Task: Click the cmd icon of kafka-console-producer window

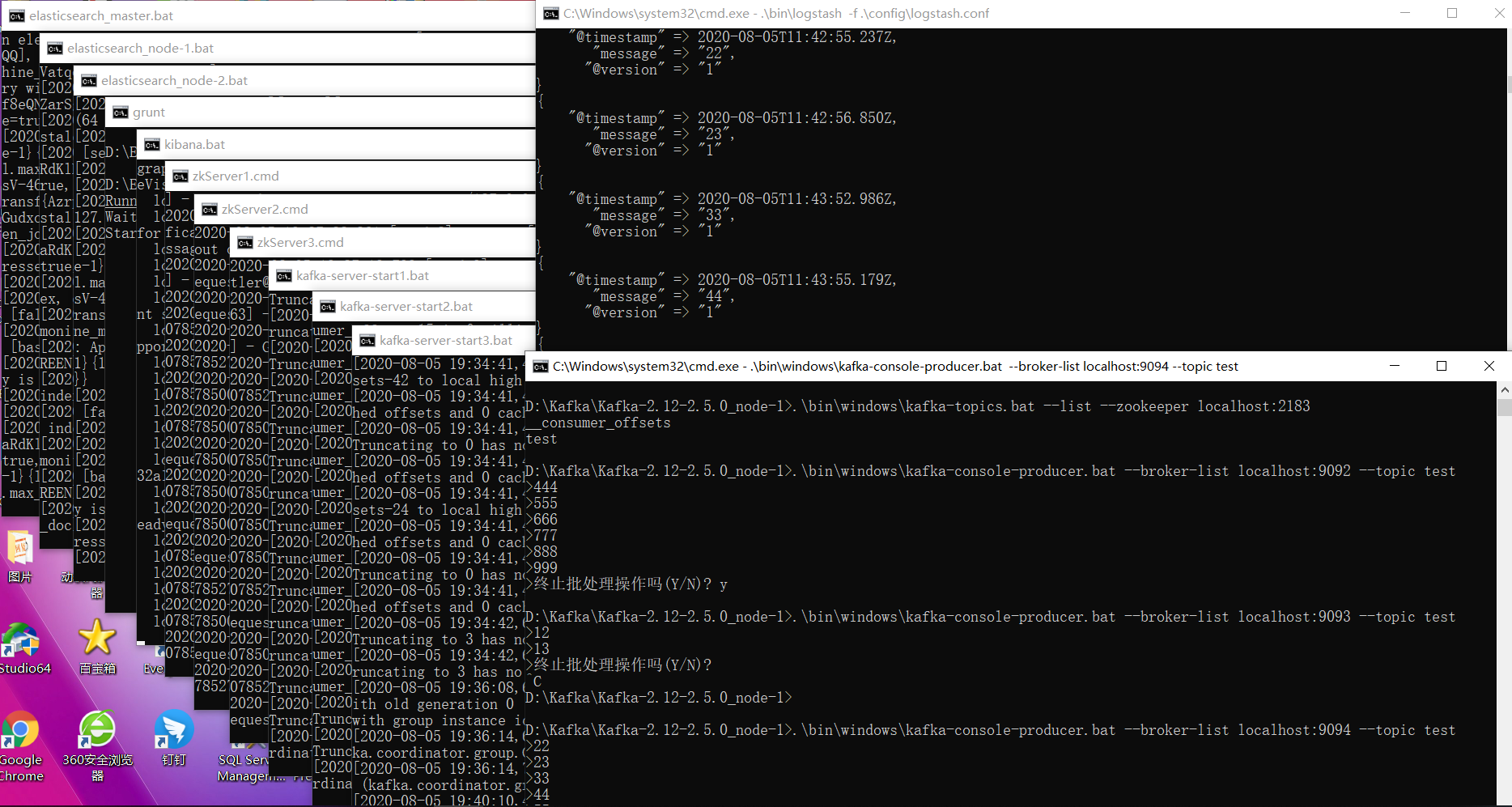Action: (541, 367)
